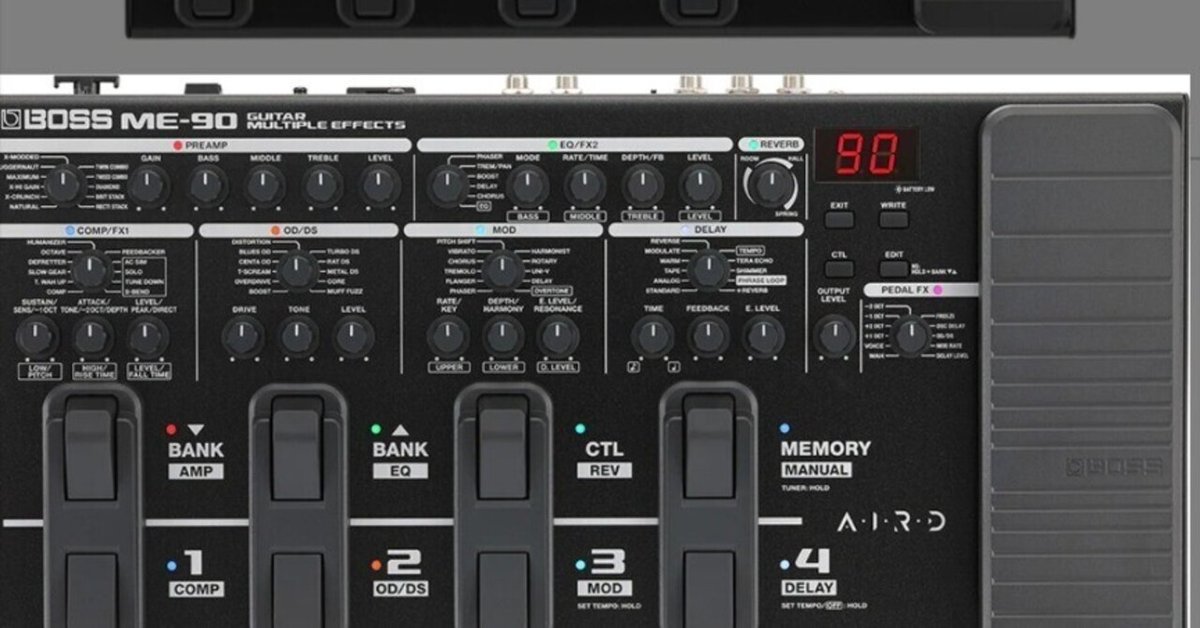Adjust the DELAY TIME knob
This screenshot has width=1200, height=628.
coord(653,338)
